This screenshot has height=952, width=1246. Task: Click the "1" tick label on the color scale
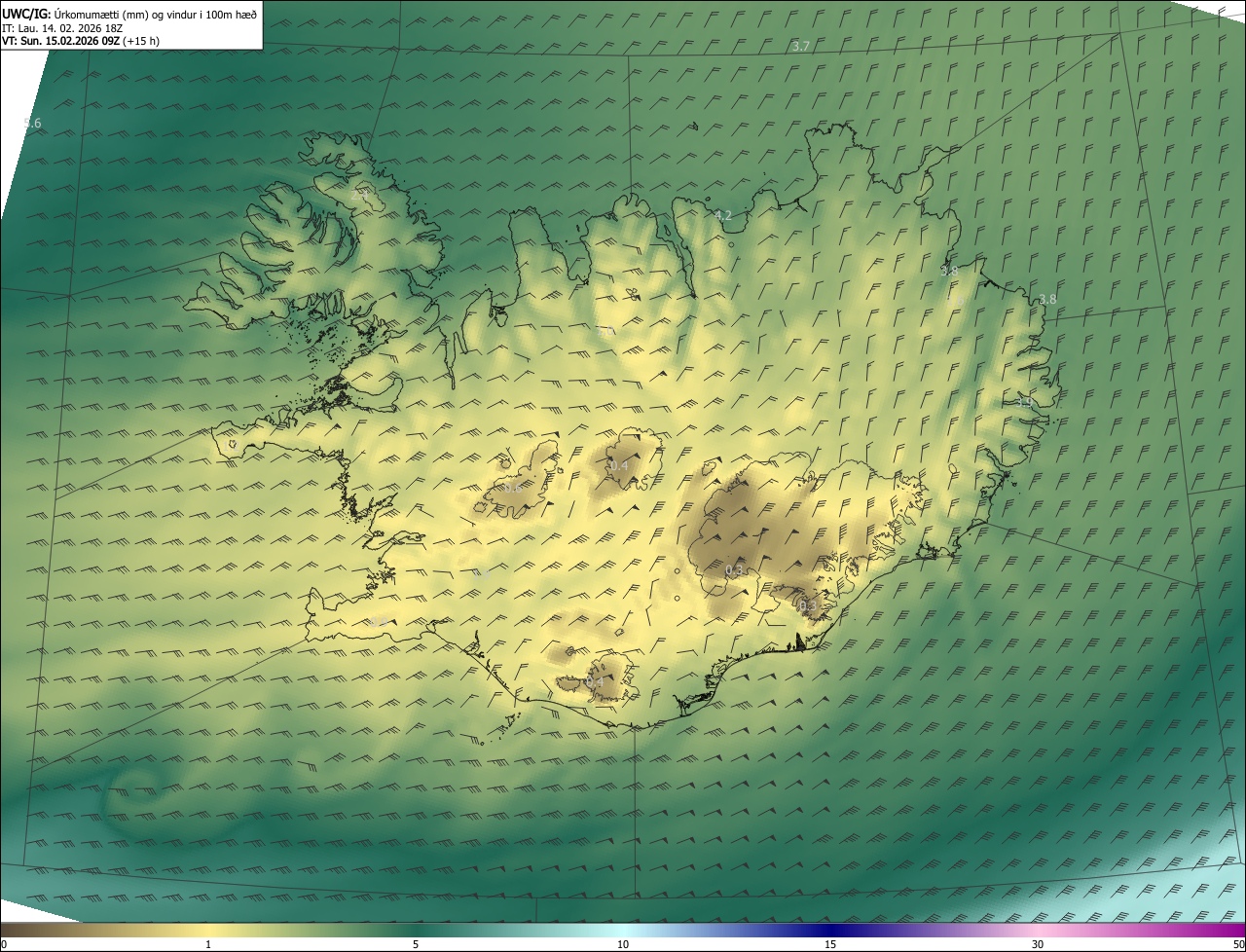click(208, 944)
